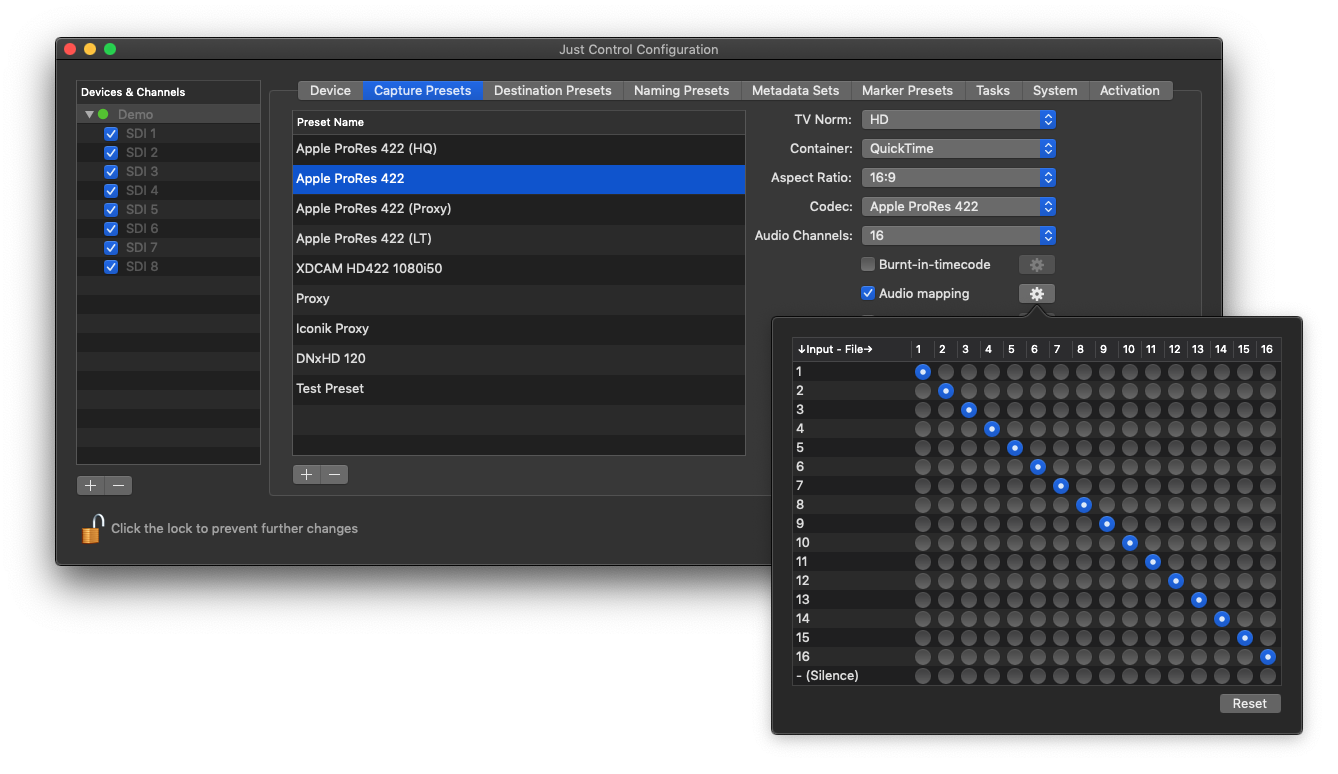This screenshot has width=1338, height=774.
Task: Map input 2 to file channel 1
Action: (922, 391)
